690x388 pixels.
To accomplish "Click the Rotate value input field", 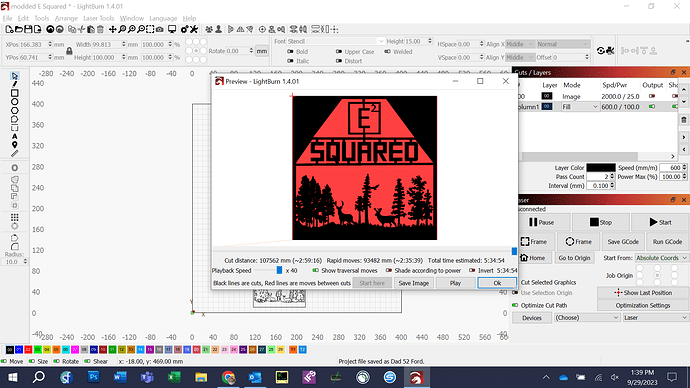I will 236,51.
